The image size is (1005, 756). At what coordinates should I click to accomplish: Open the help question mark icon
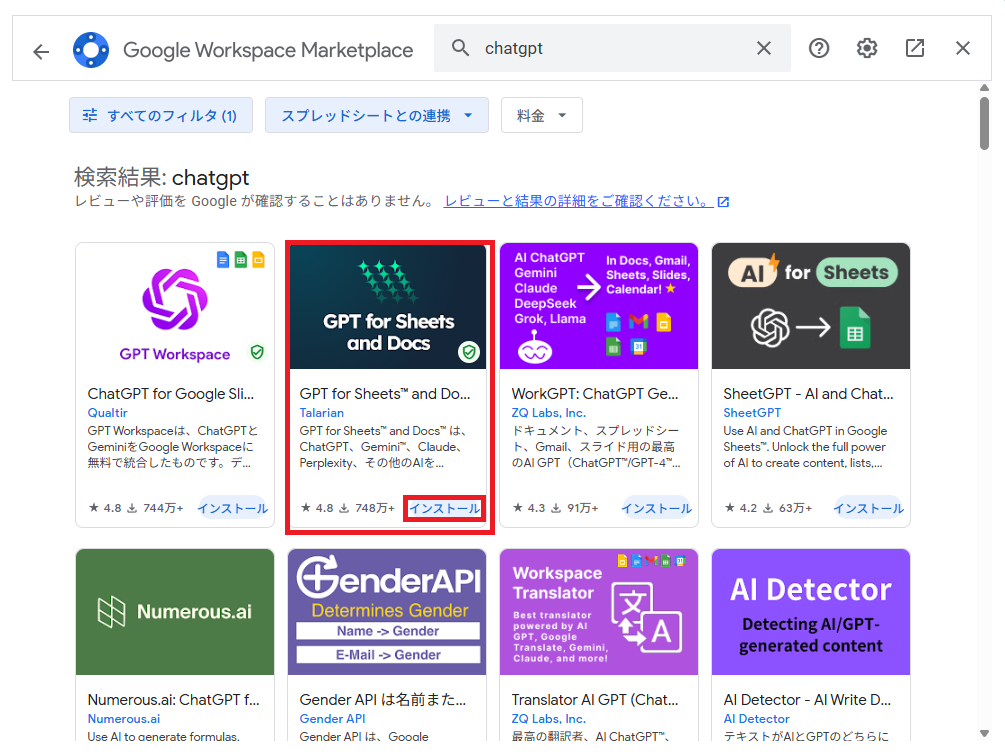point(818,48)
